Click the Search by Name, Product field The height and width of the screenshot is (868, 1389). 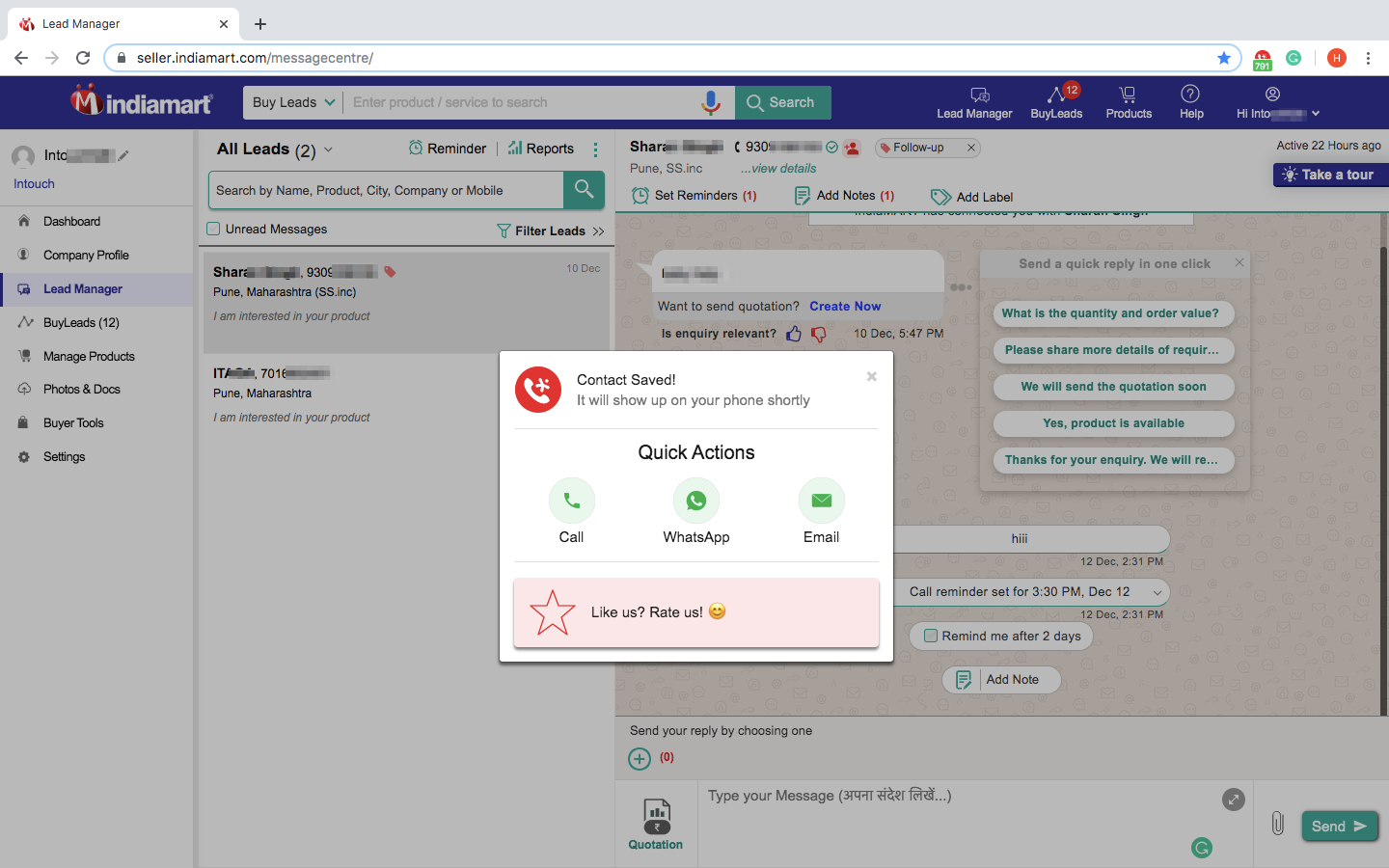pyautogui.click(x=386, y=190)
